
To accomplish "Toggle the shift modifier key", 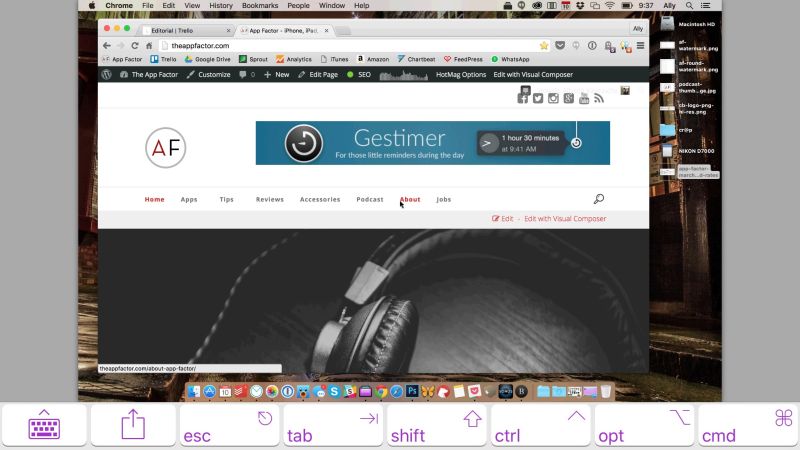I will click(435, 426).
